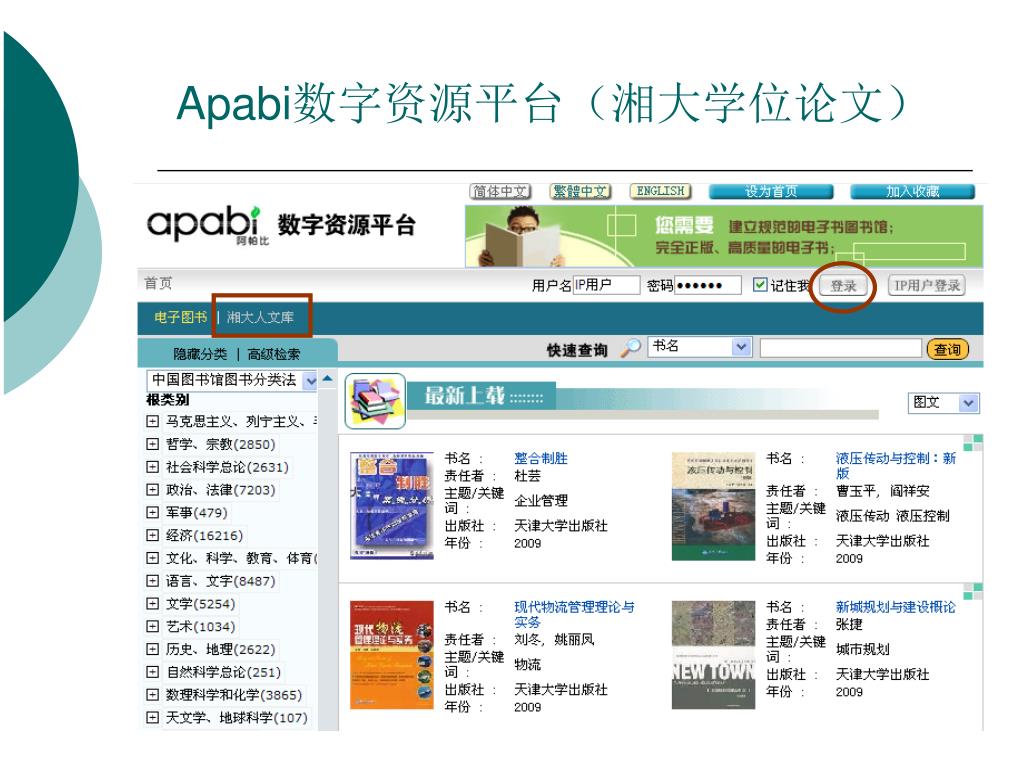Open the 中国图书馆图书分类法 dropdown
The image size is (1024, 768).
tap(311, 381)
